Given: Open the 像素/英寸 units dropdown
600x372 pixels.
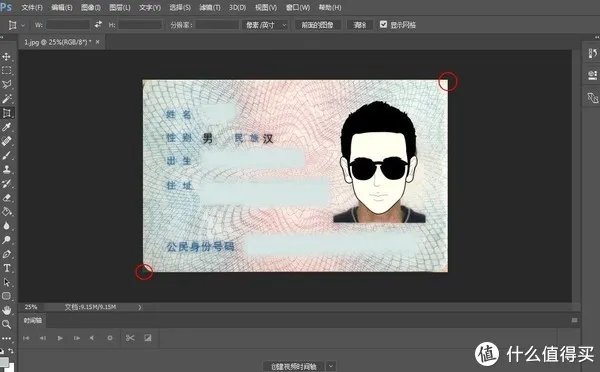Looking at the screenshot, I should pos(265,25).
